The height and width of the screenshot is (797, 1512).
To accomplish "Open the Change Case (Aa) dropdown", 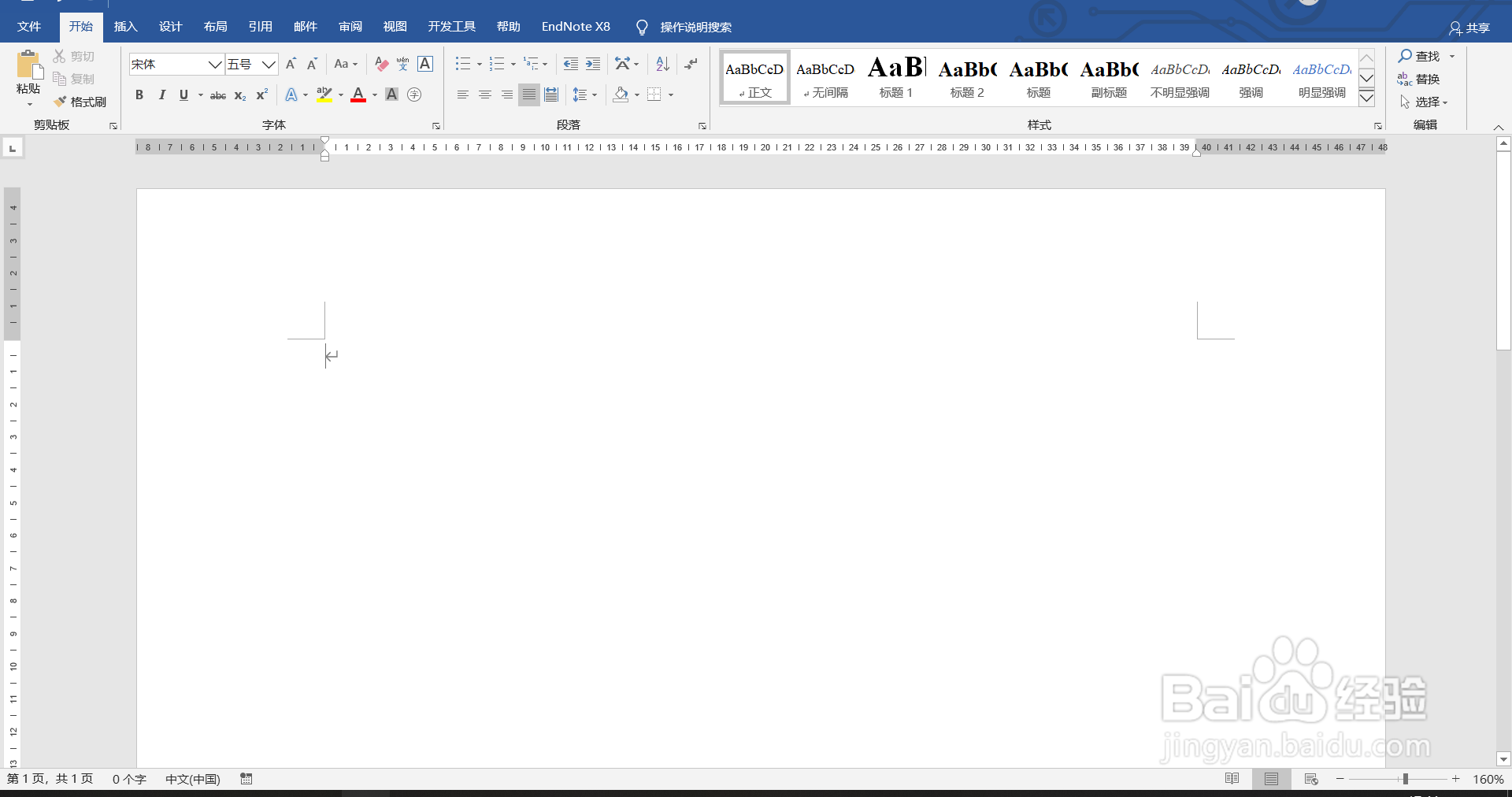I will click(x=346, y=64).
